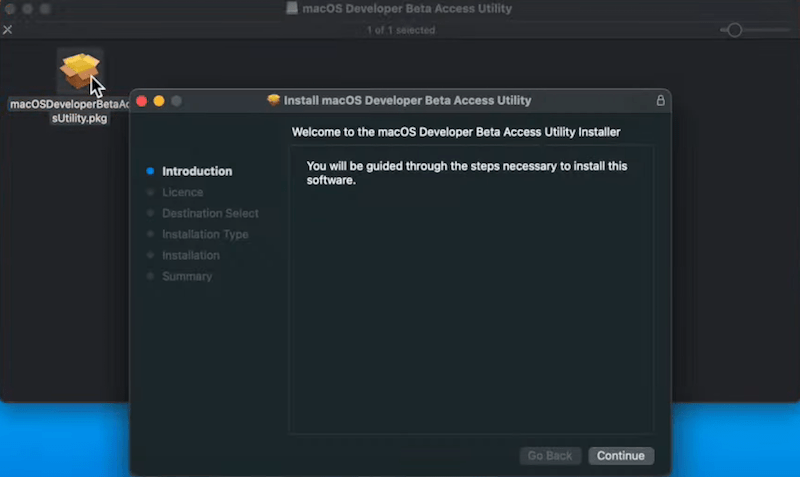Select the Installation Type step
The width and height of the screenshot is (800, 477).
205,234
